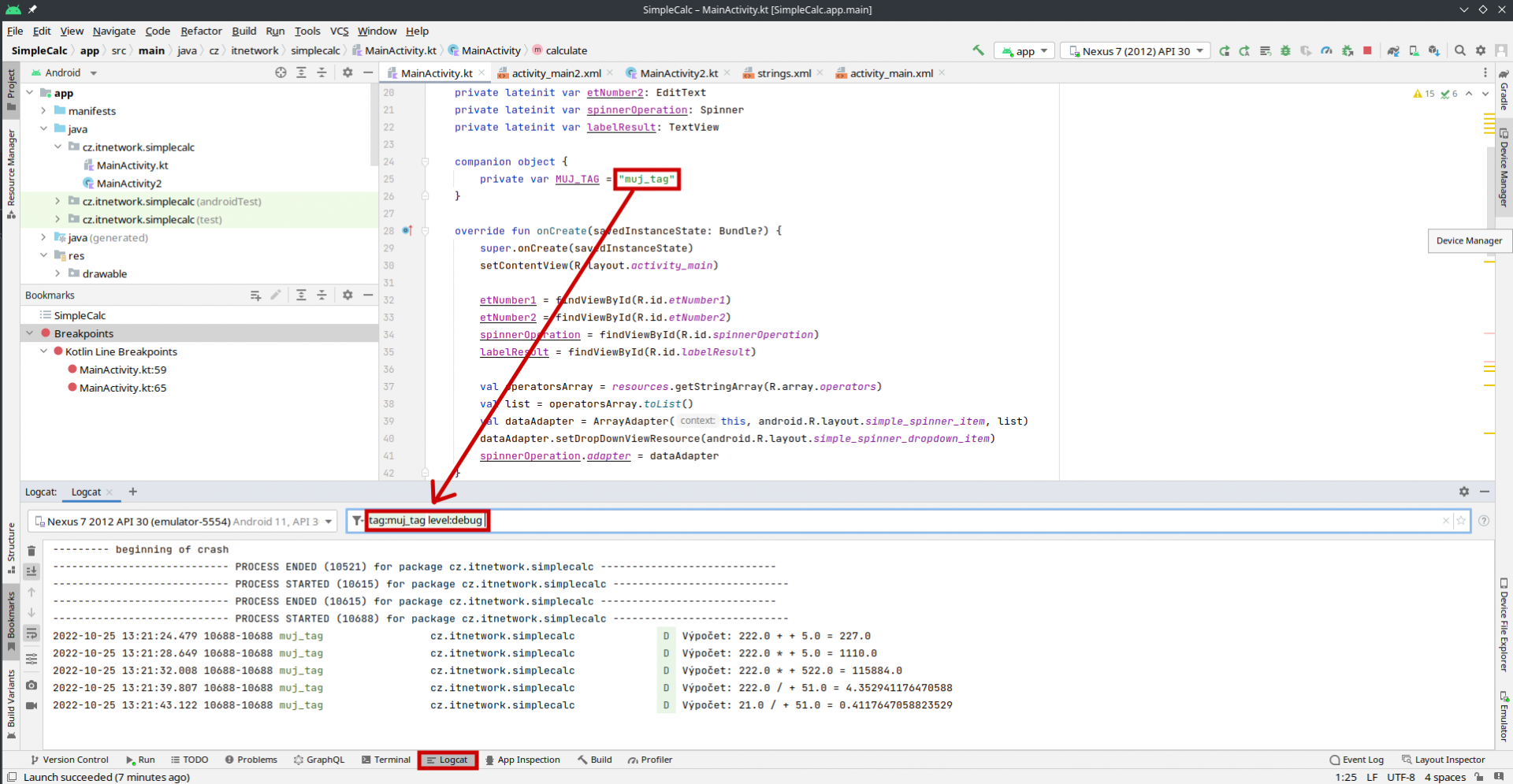Open the Event Log button
Screen dimensions: 1513x784
click(x=1356, y=760)
